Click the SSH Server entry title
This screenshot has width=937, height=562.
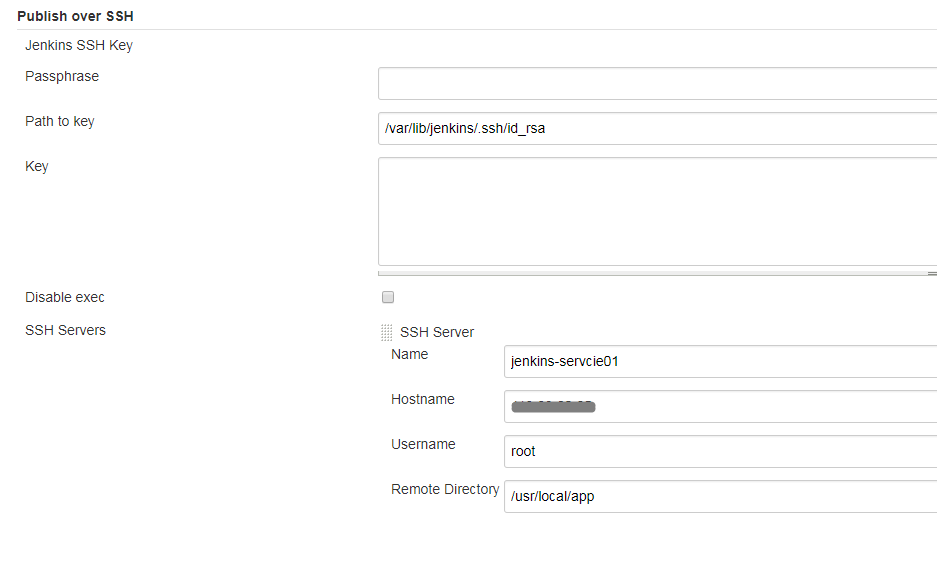tap(437, 332)
